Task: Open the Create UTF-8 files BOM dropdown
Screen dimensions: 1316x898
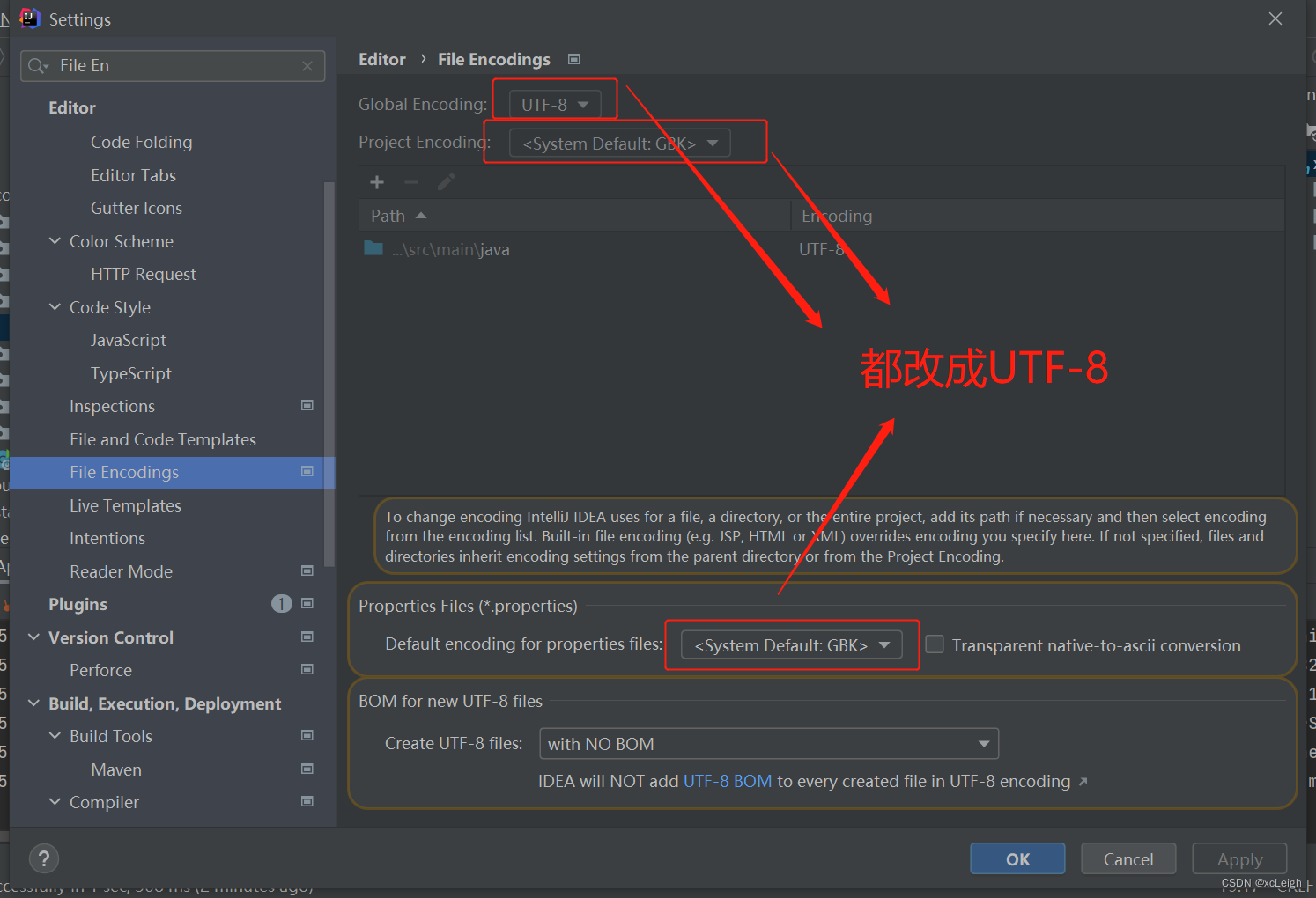Action: click(x=769, y=744)
